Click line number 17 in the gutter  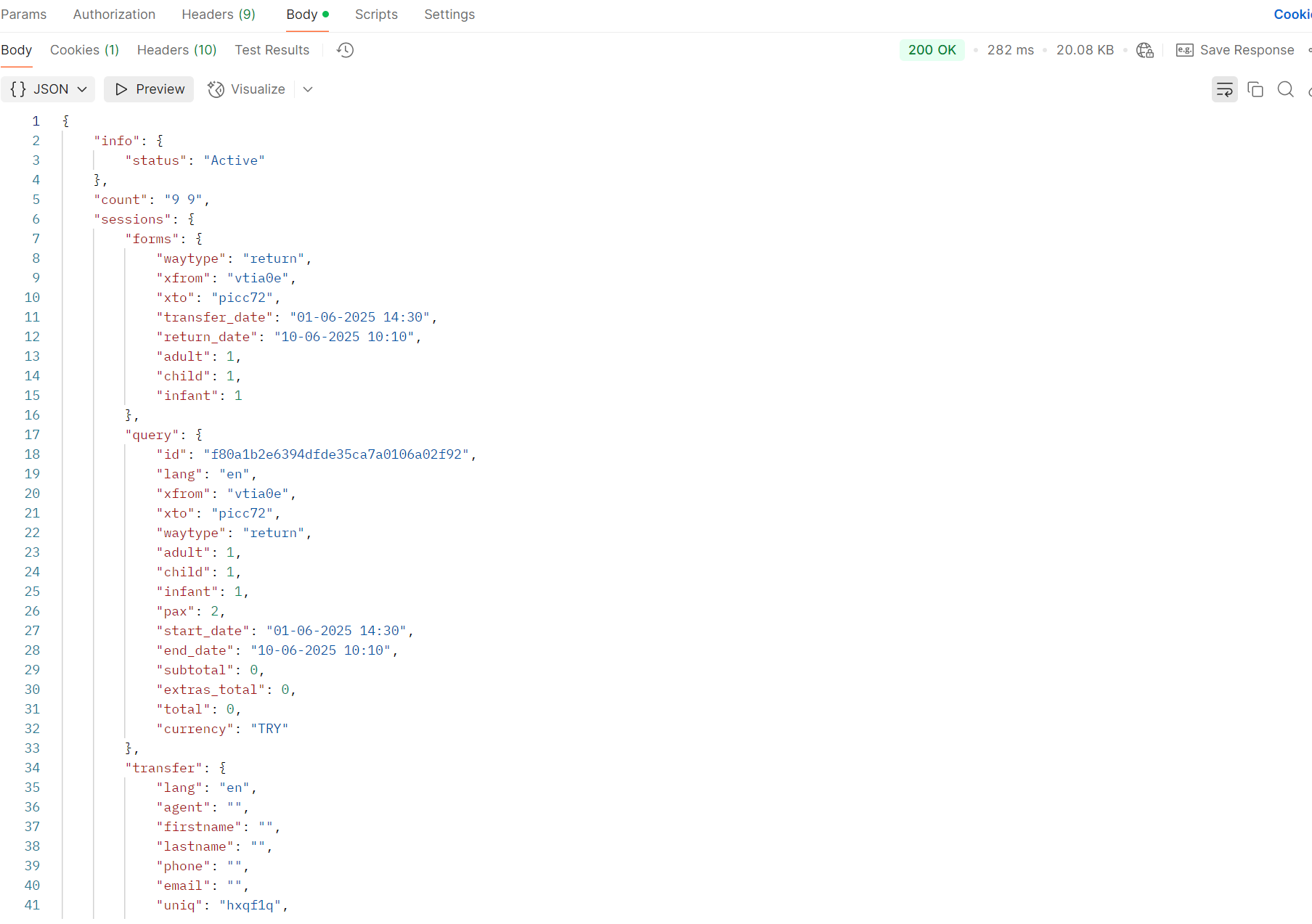point(33,435)
